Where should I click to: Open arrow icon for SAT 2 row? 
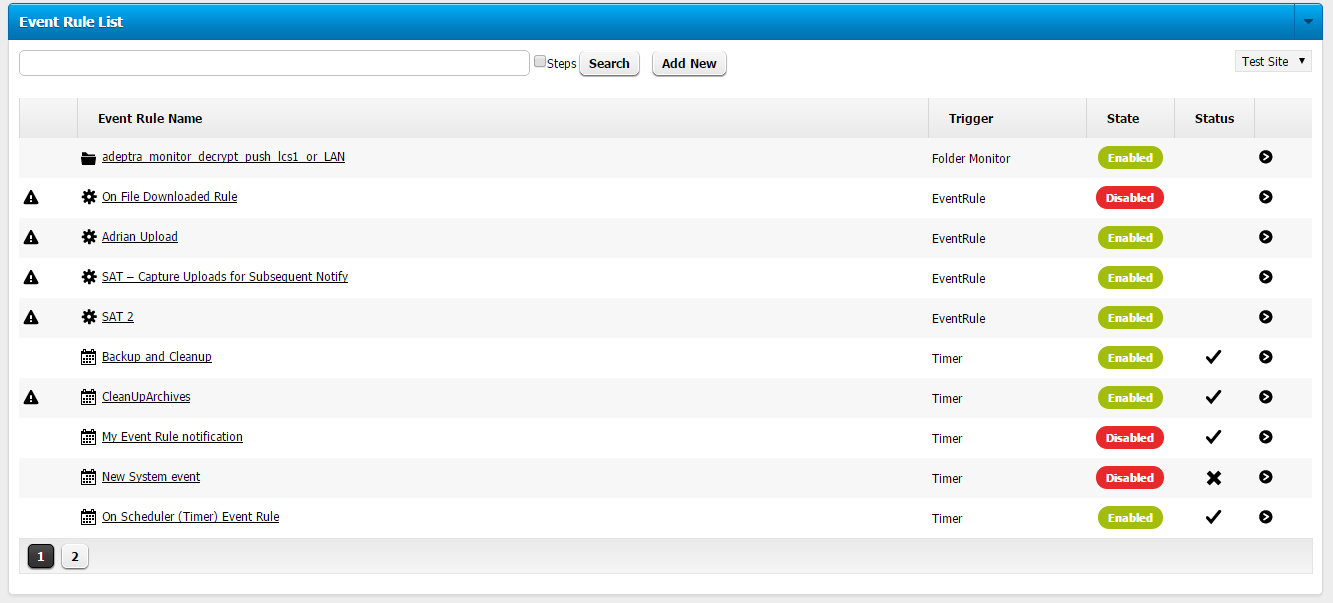click(1265, 317)
